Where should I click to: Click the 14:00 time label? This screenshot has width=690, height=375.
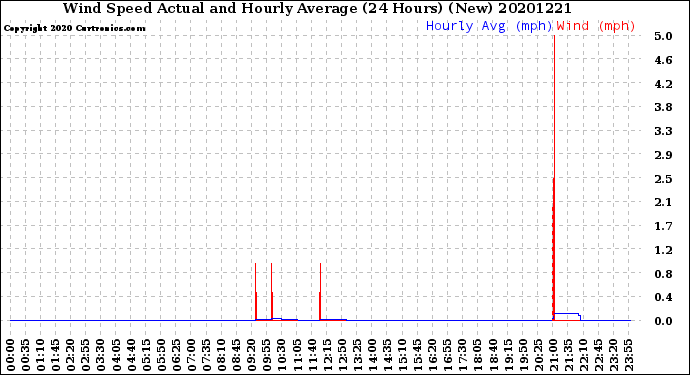(373, 355)
